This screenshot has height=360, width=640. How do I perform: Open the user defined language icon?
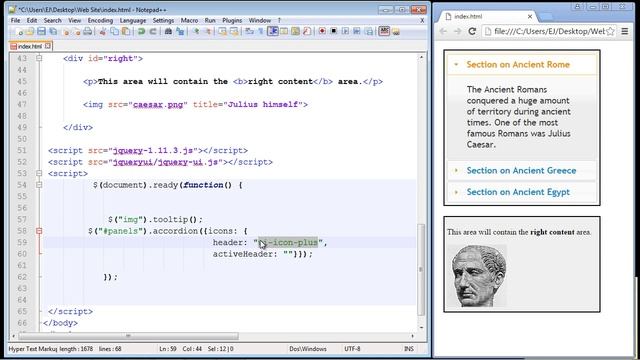coord(284,31)
